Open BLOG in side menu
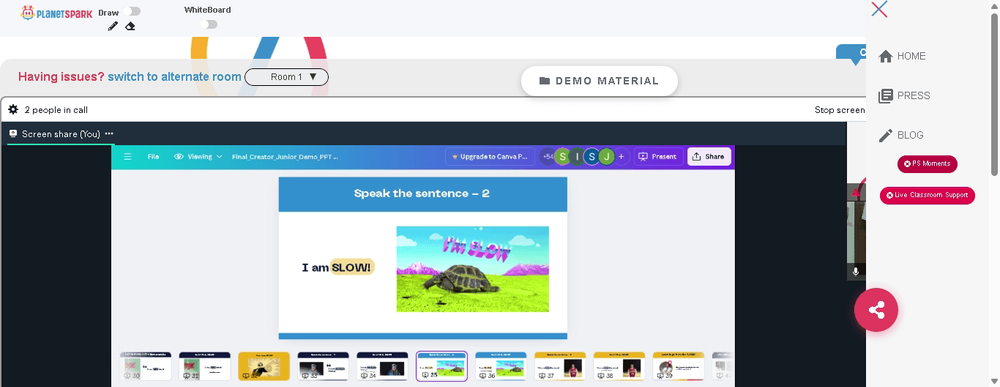This screenshot has height=387, width=1000. tap(901, 135)
